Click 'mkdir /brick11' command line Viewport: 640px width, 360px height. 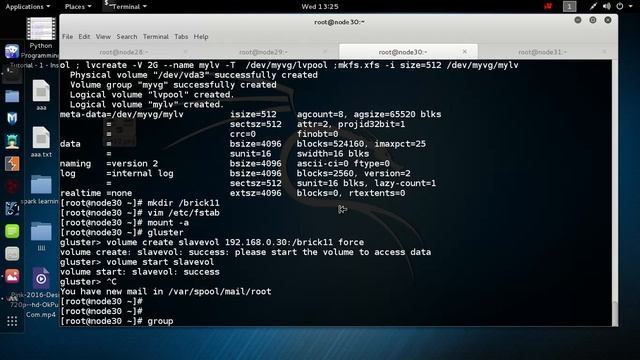140,203
